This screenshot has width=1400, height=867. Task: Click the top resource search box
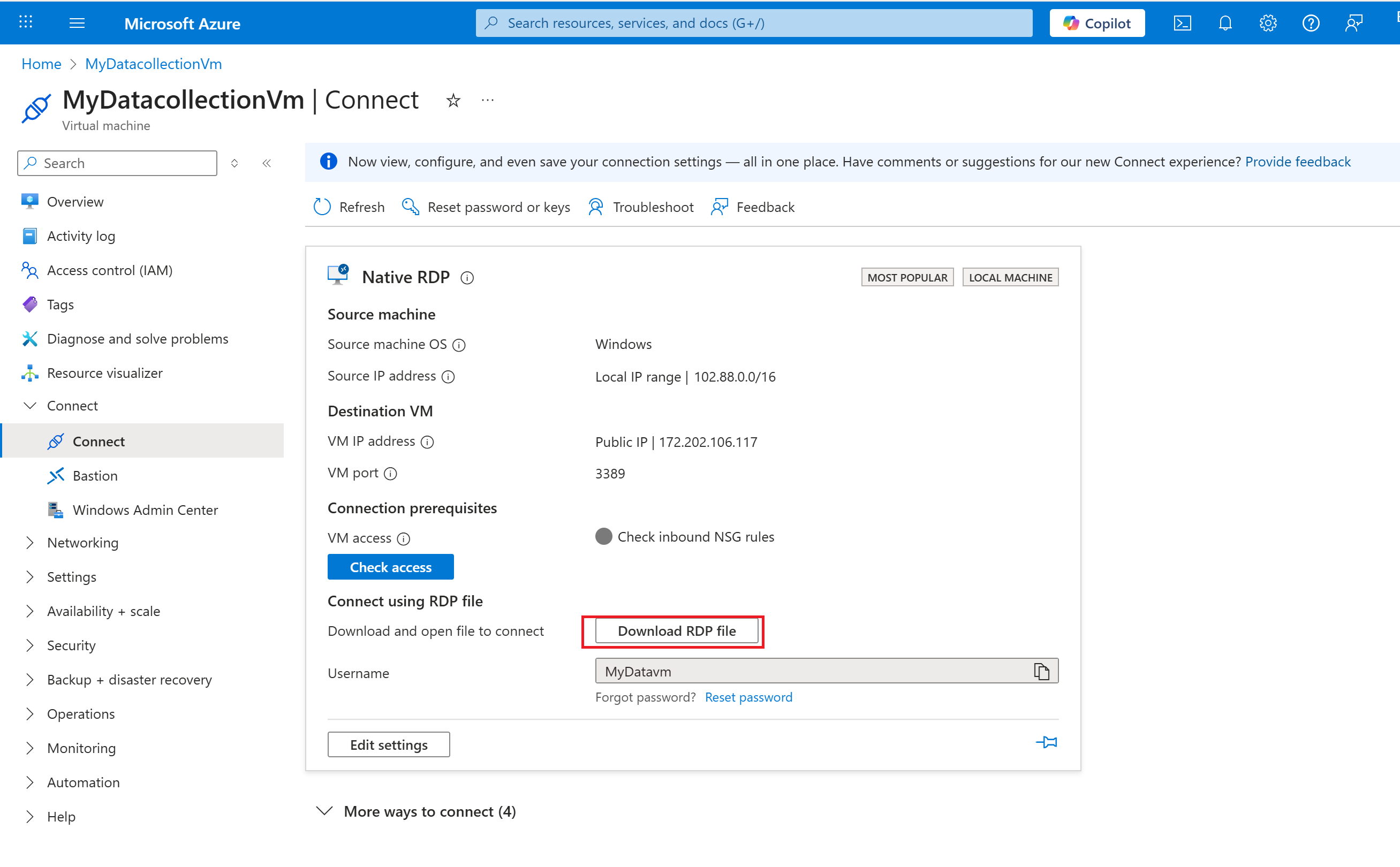(x=754, y=23)
